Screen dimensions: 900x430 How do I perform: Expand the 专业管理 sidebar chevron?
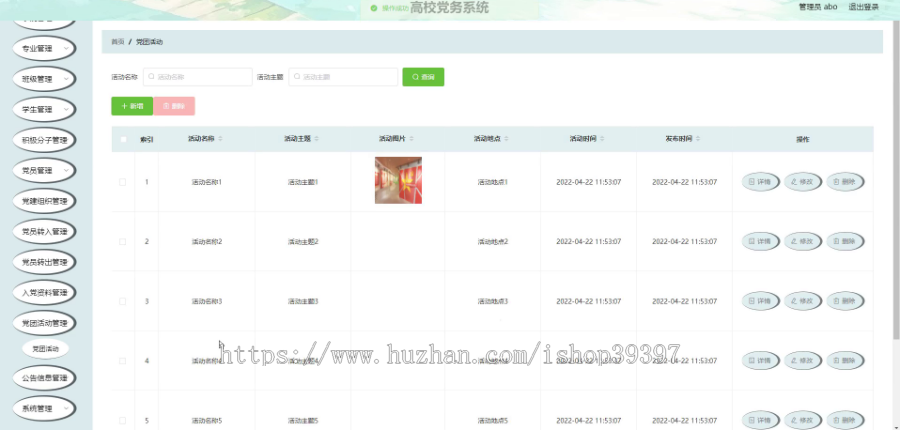[66, 49]
